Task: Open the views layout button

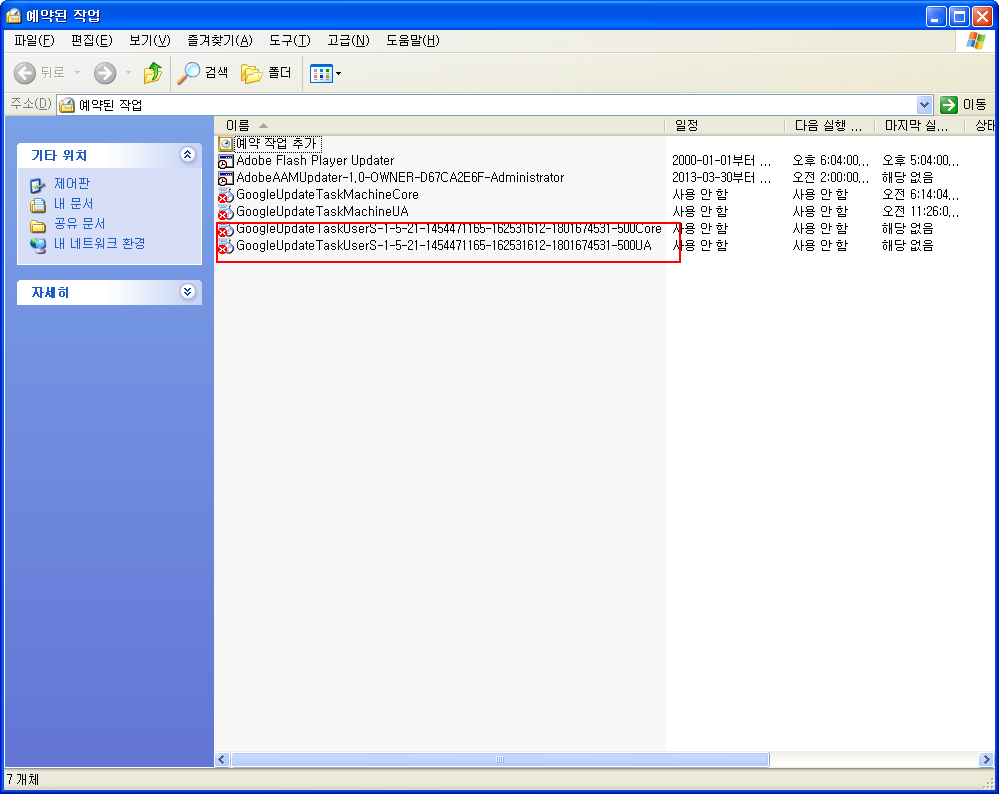Action: click(x=321, y=73)
